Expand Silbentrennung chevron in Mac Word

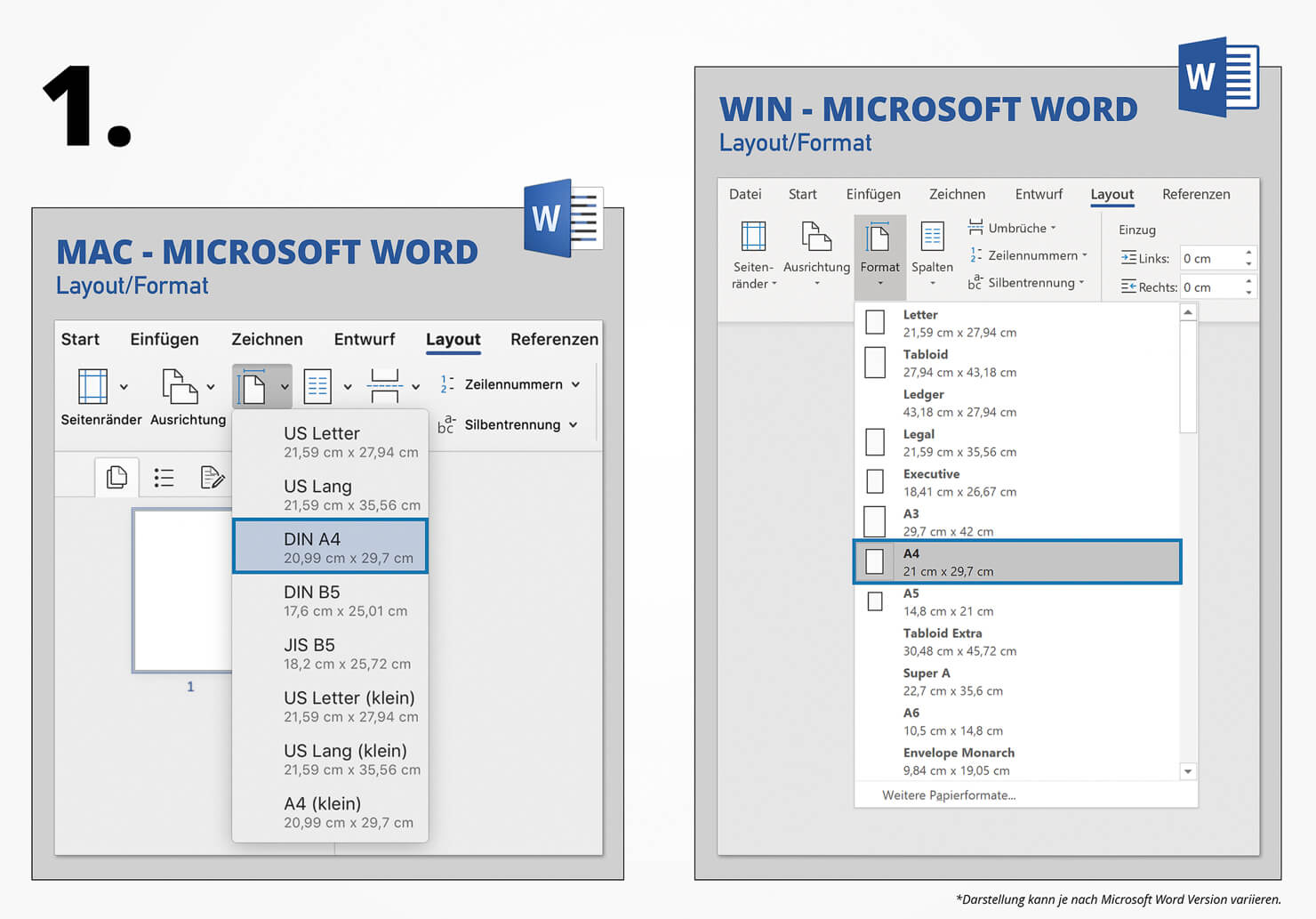tap(573, 425)
